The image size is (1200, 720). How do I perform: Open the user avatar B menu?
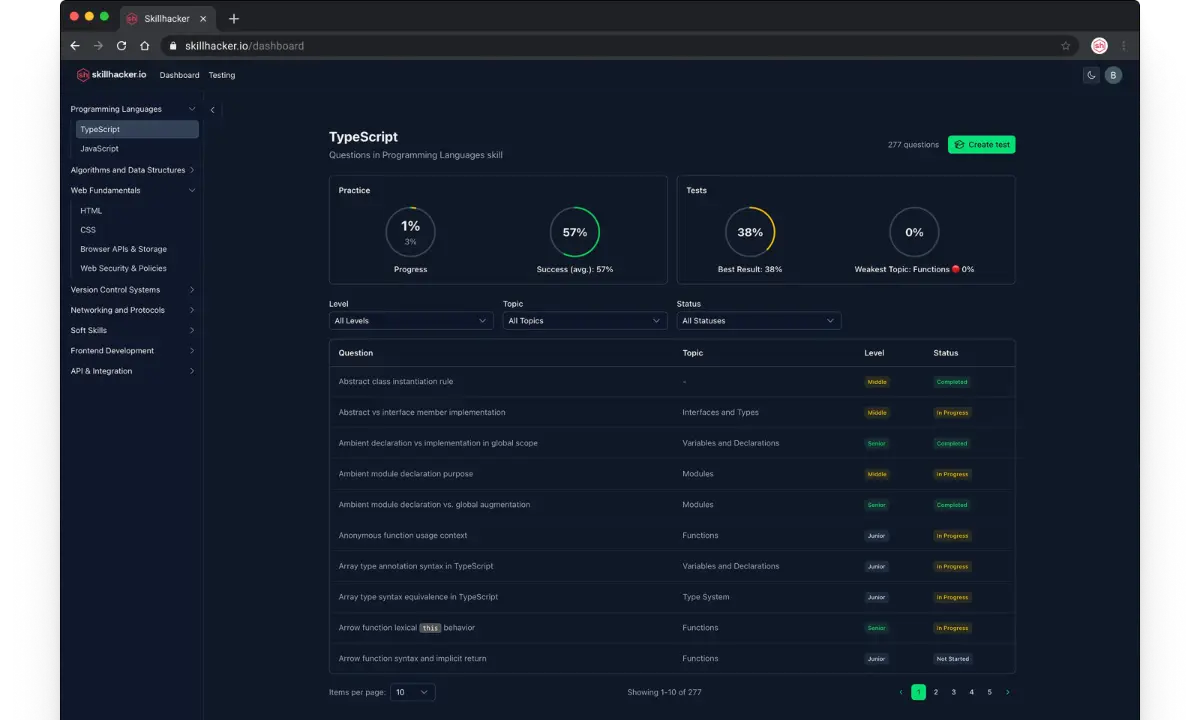[1113, 75]
